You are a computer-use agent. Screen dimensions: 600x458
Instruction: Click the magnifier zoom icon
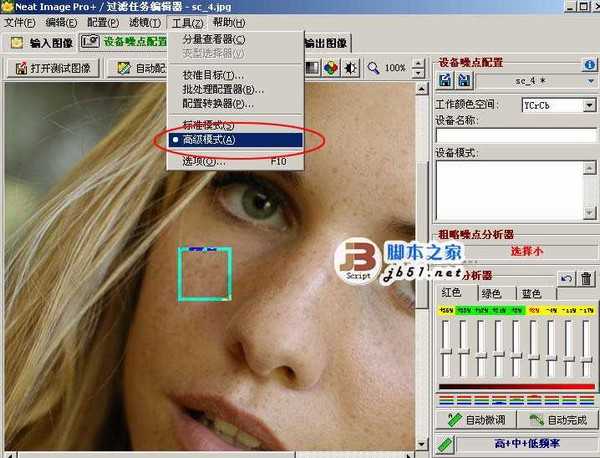[373, 68]
